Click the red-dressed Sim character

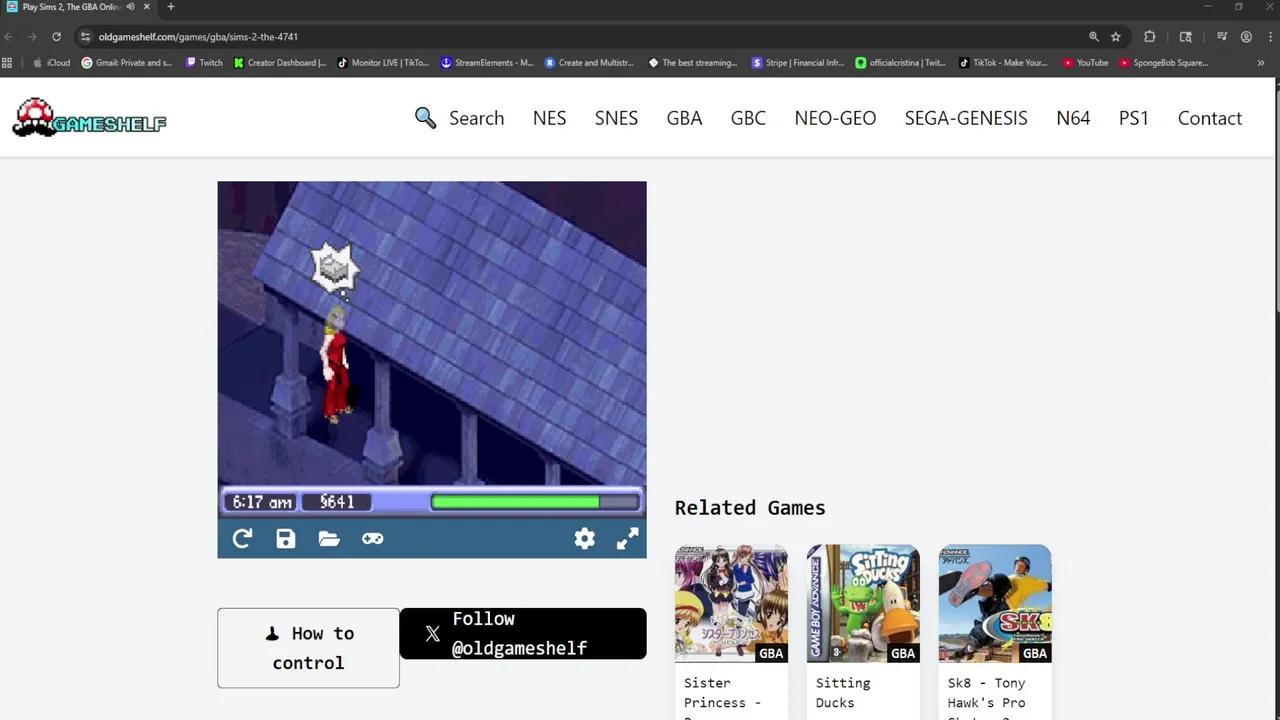click(x=336, y=365)
